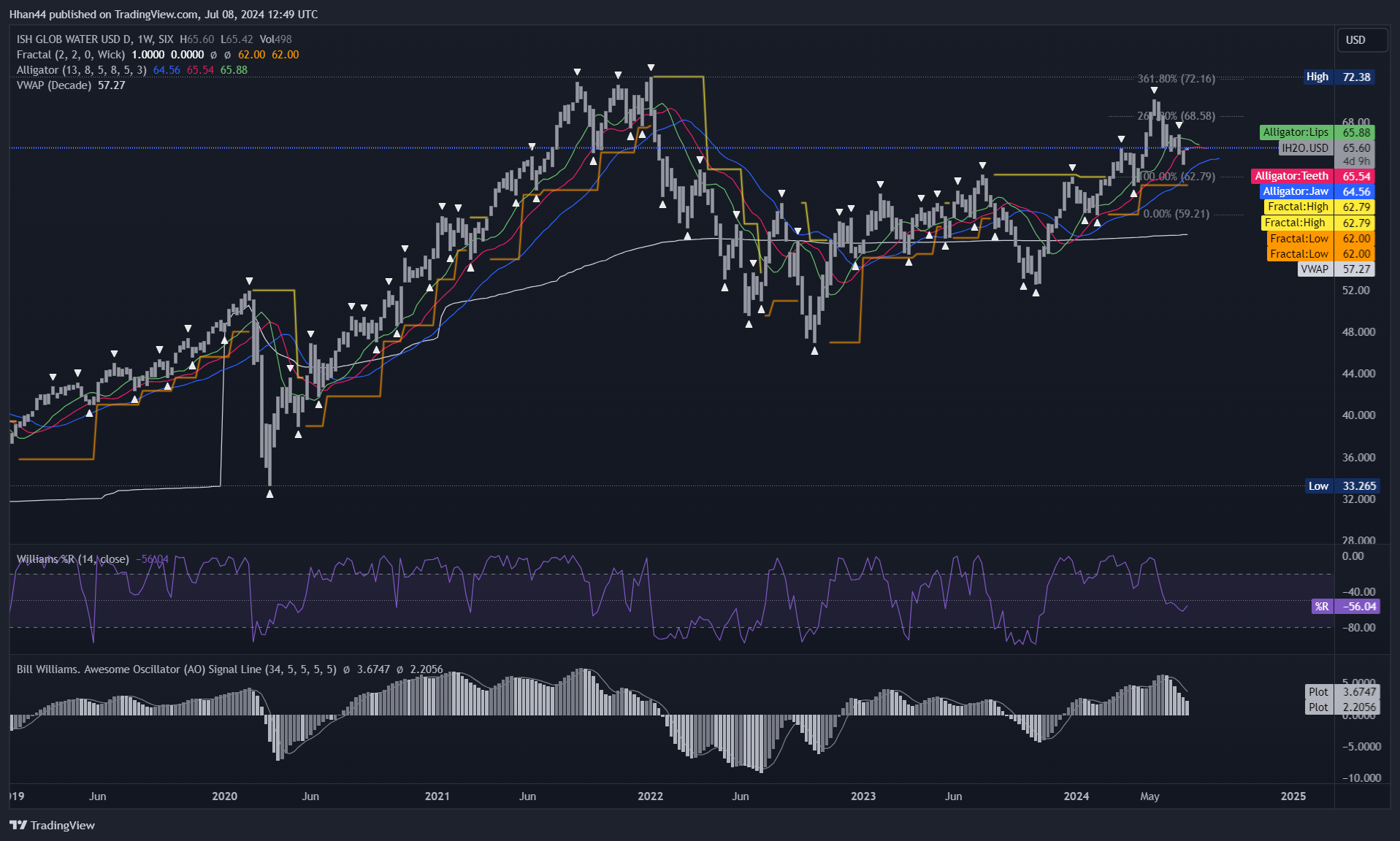The width and height of the screenshot is (1400, 841).
Task: Click the -40.00 Williams %R scale tick
Action: click(1358, 592)
